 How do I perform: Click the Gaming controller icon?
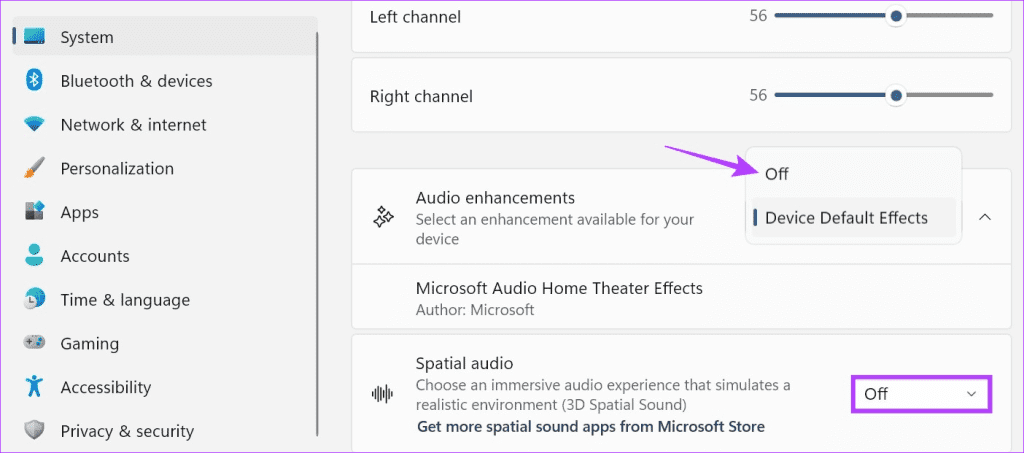click(x=34, y=343)
